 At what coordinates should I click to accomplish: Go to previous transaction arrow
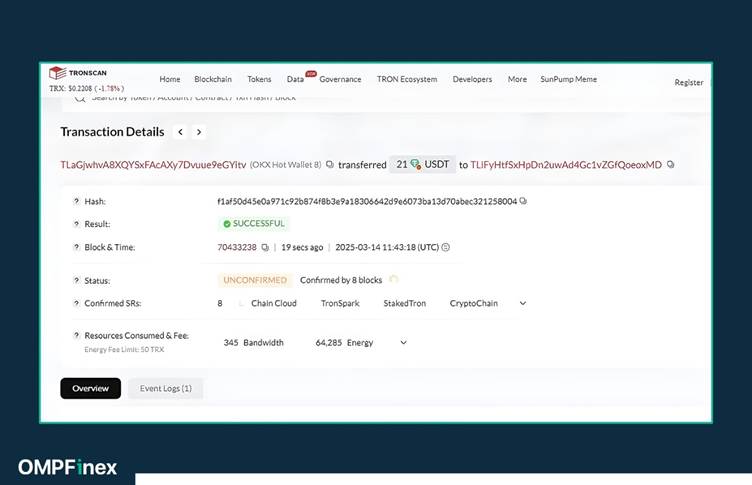click(x=180, y=132)
